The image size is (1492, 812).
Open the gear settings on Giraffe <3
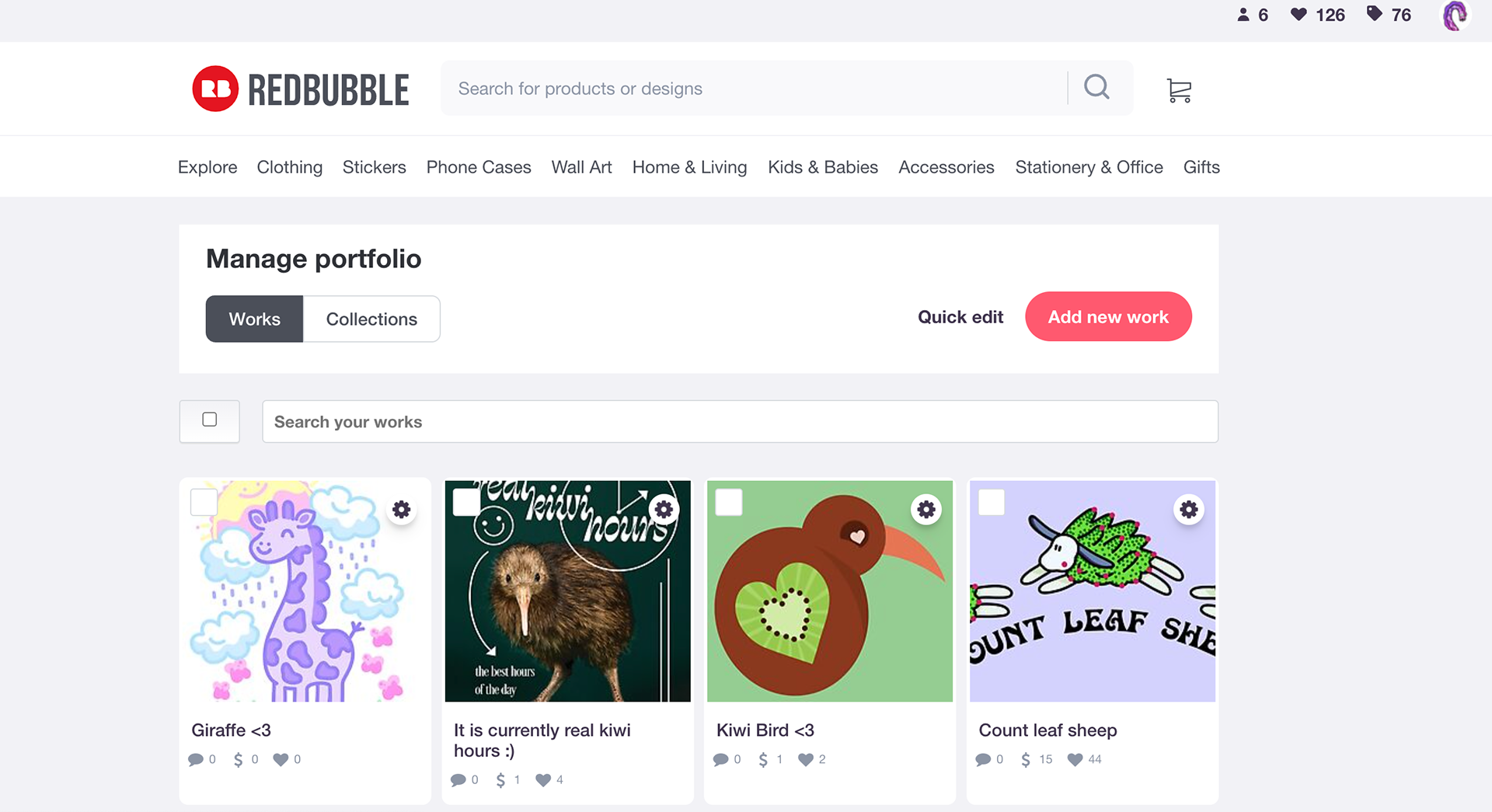401,510
